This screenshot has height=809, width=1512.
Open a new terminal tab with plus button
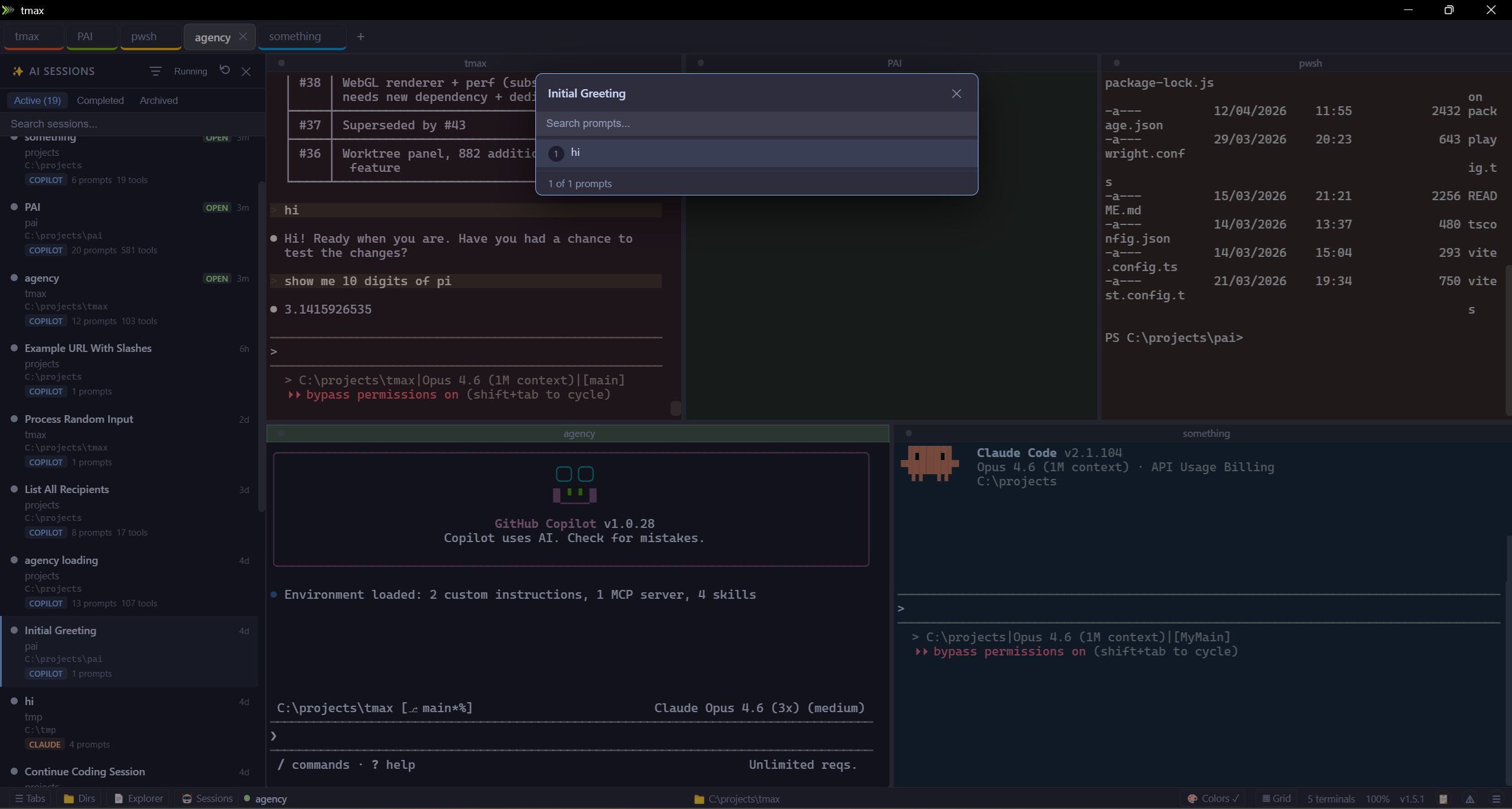360,37
